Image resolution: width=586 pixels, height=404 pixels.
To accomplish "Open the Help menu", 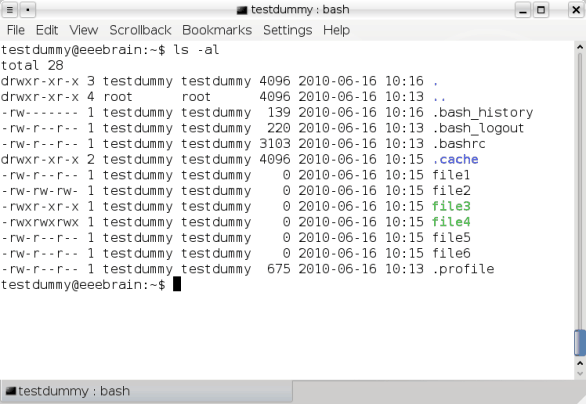I will point(336,30).
